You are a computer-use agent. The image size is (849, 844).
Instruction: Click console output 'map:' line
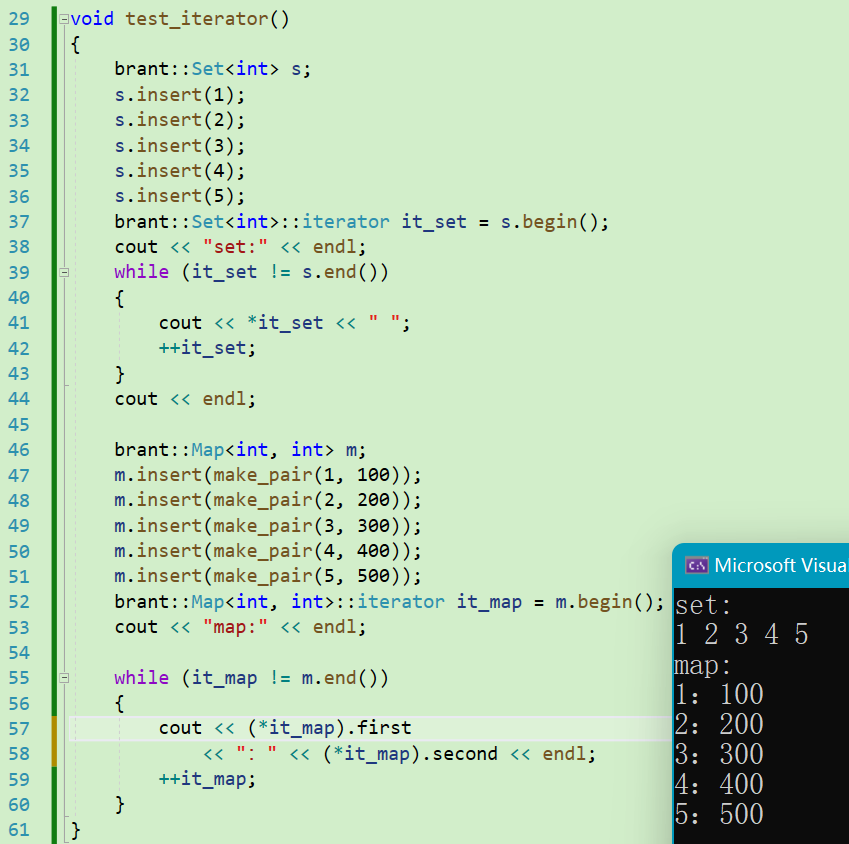coord(703,665)
